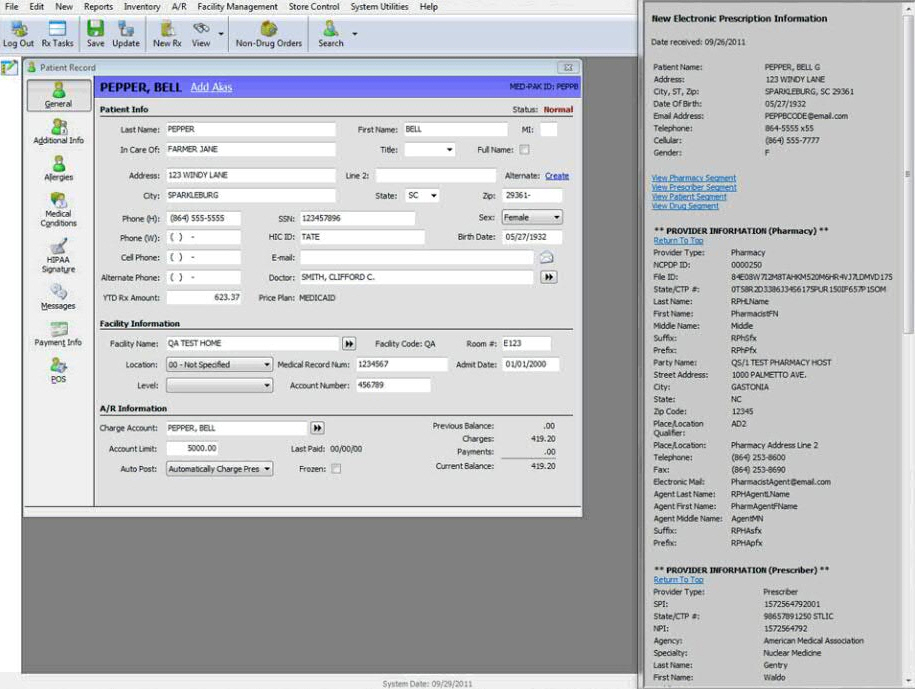Follow the View Pharmacy Segment link
This screenshot has height=689, width=915.
(693, 178)
